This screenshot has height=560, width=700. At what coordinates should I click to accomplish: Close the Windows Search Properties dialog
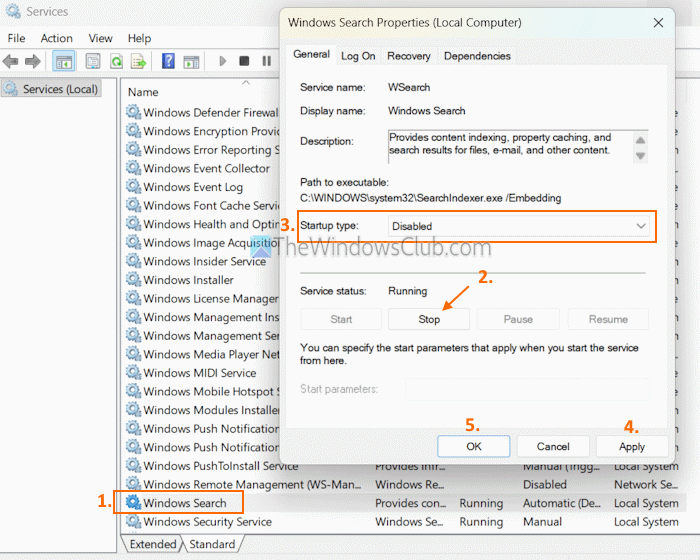658,23
